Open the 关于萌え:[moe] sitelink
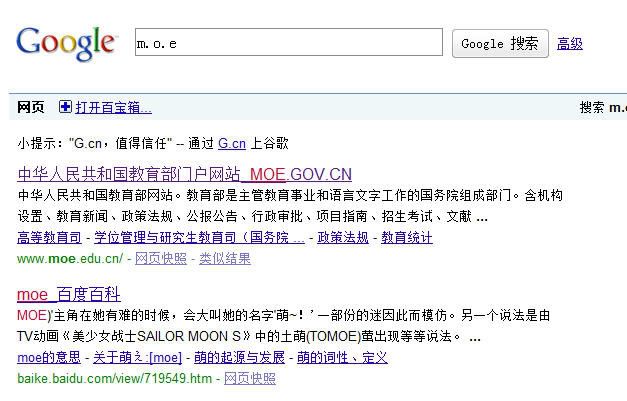This screenshot has height=401, width=627. pos(137,357)
